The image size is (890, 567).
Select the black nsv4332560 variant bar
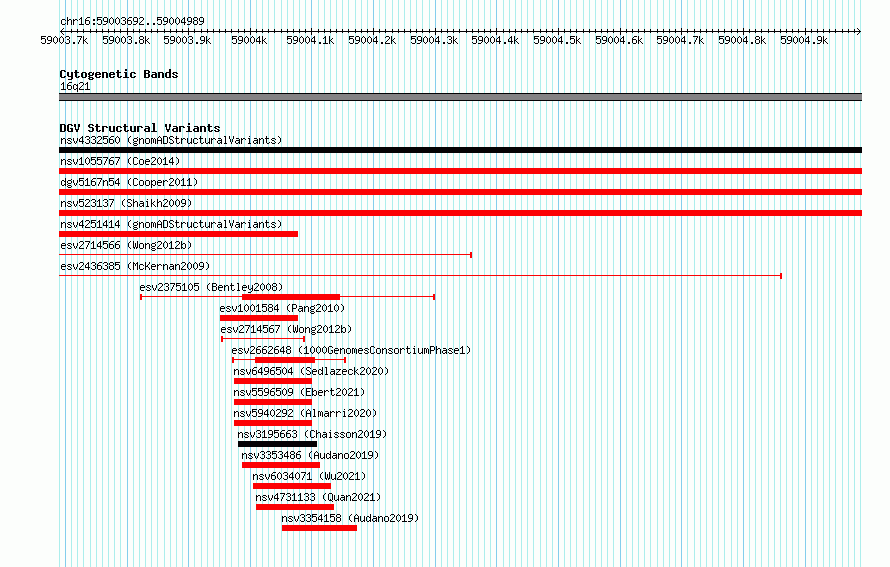pyautogui.click(x=460, y=150)
